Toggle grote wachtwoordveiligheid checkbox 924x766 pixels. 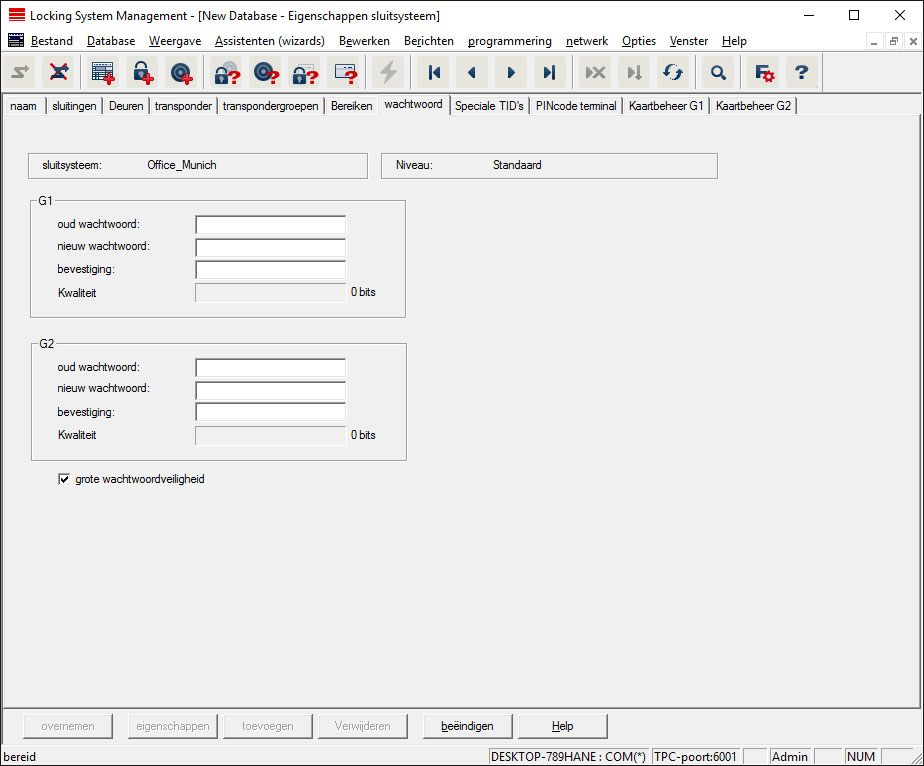[x=64, y=480]
